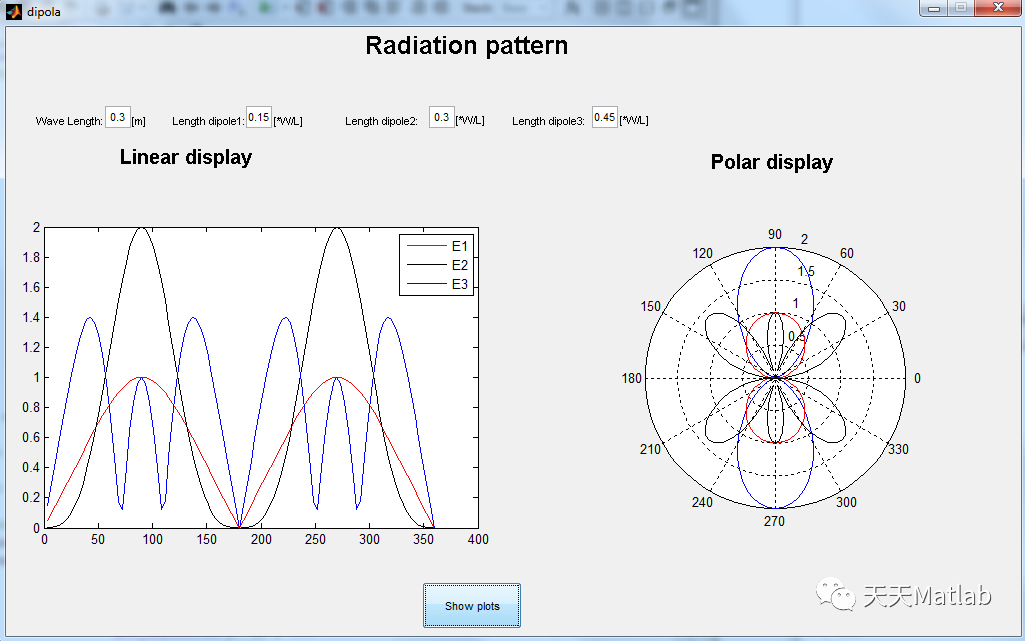The height and width of the screenshot is (641, 1025).
Task: Click the 1.8 y-axis tick label
Action: click(x=31, y=257)
